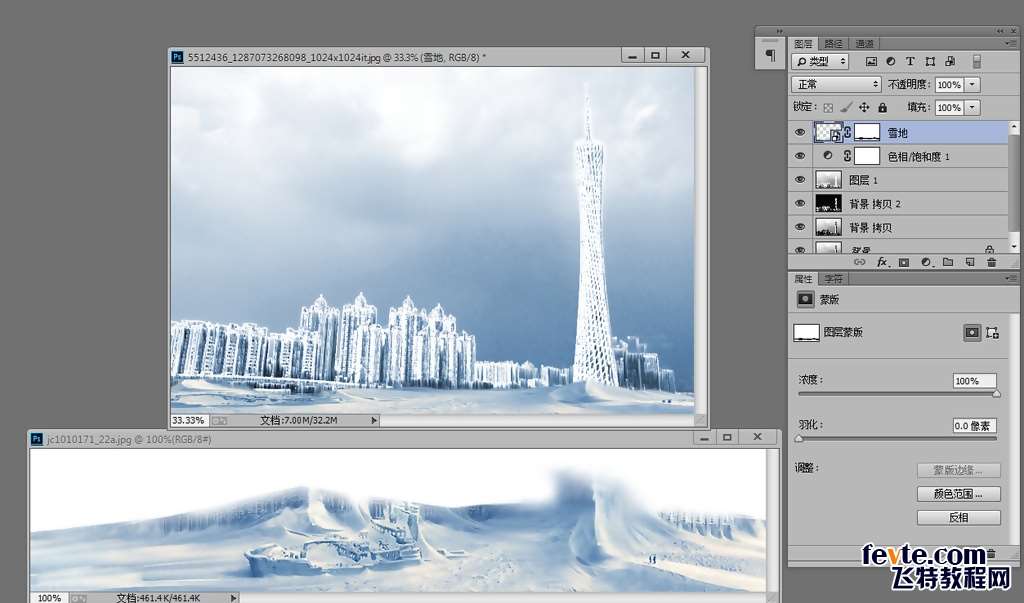The width and height of the screenshot is (1024, 603).
Task: Create a new layer group folder
Action: (947, 262)
